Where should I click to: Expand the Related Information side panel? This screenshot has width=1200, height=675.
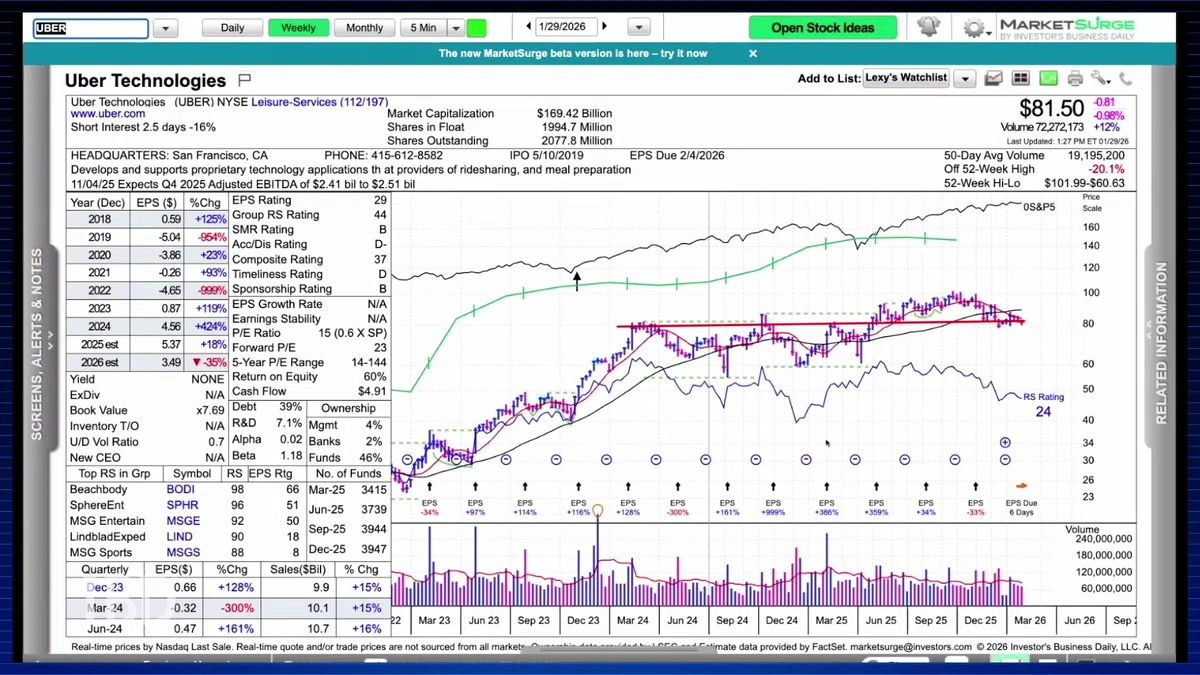point(1161,343)
